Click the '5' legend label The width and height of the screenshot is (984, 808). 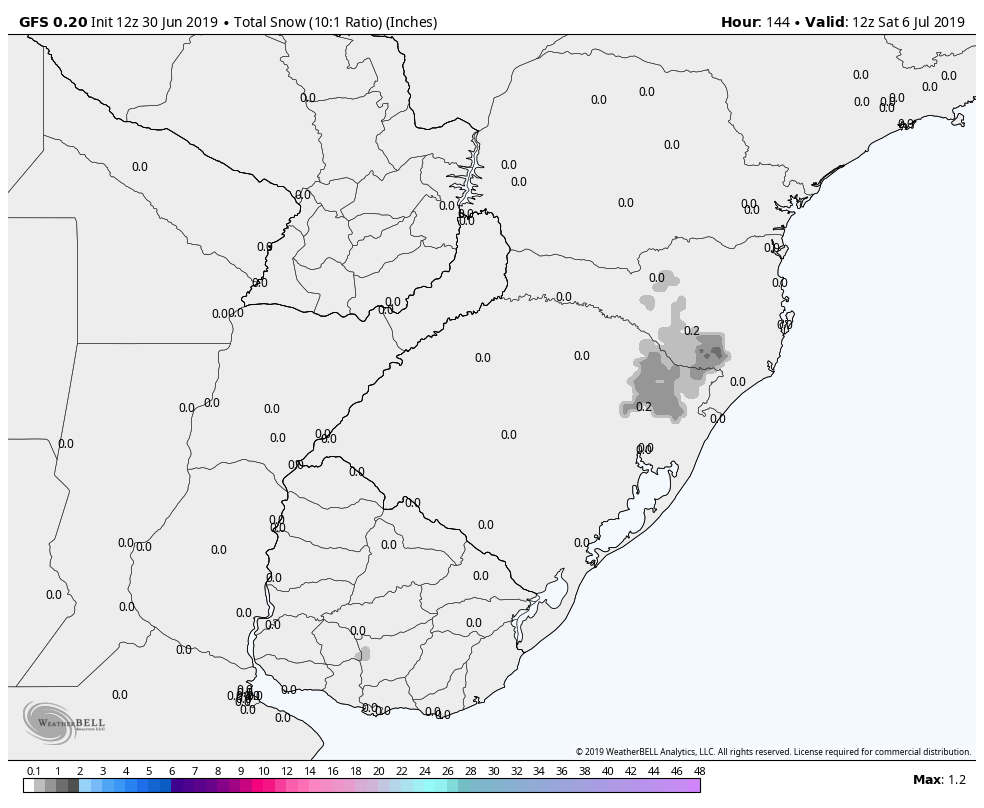[x=149, y=771]
